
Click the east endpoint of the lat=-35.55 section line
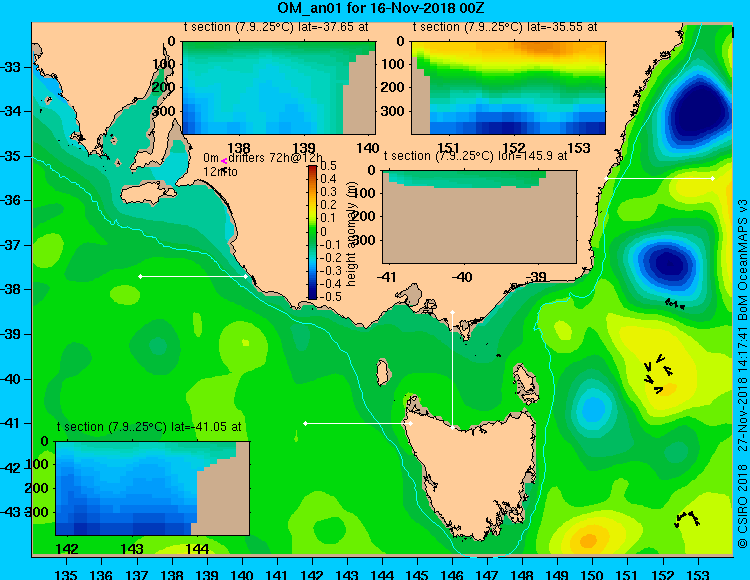click(x=713, y=178)
